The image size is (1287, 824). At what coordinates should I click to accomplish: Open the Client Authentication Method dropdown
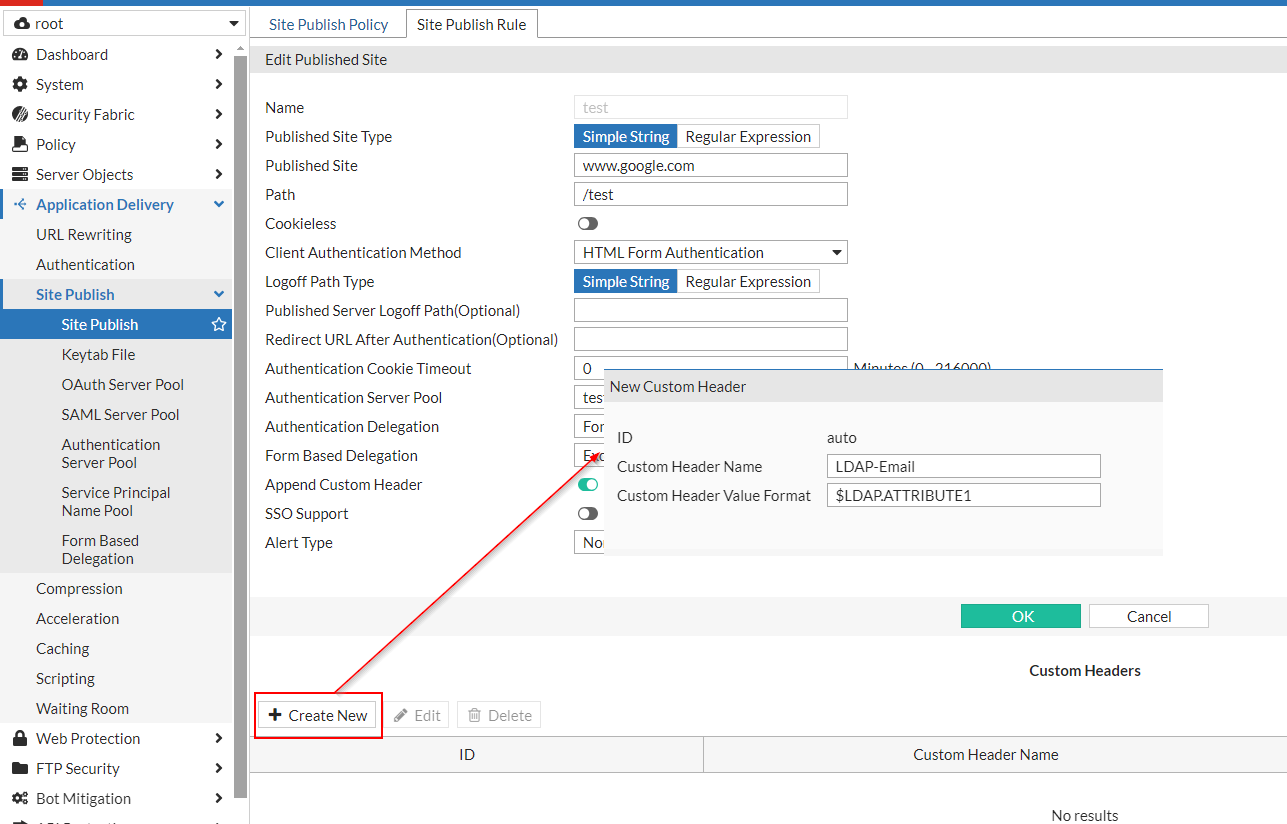pos(710,253)
